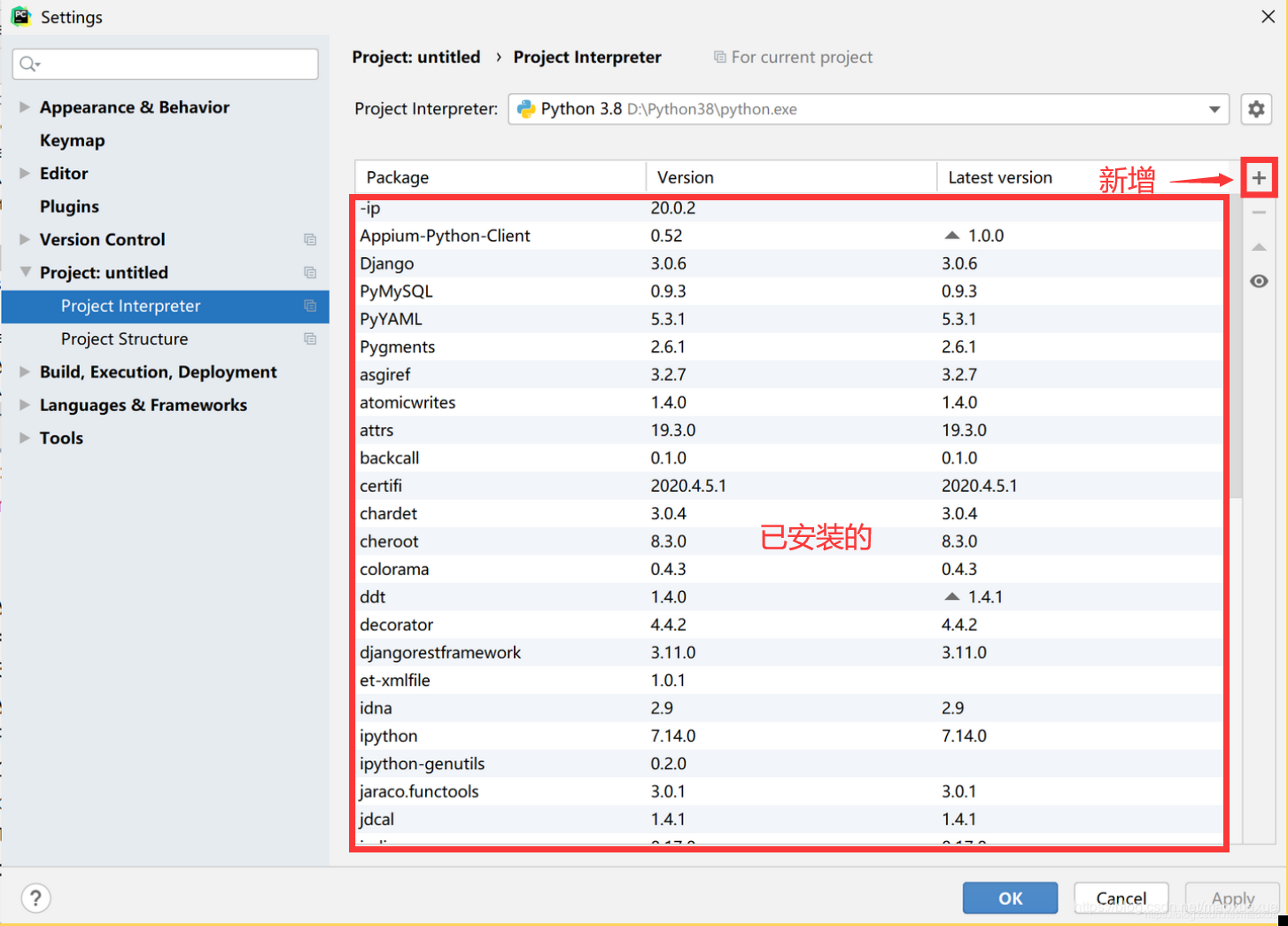Select the ddt package row
Image resolution: width=1288 pixels, height=926 pixels.
tap(790, 596)
